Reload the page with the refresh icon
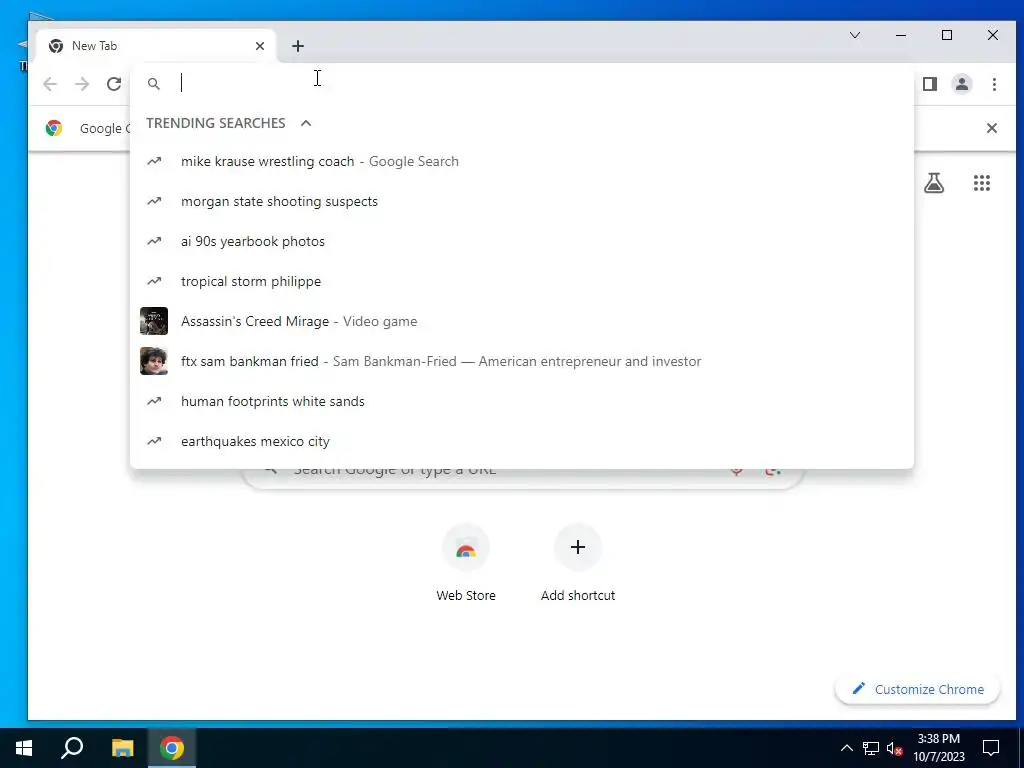The width and height of the screenshot is (1024, 768). click(x=114, y=84)
